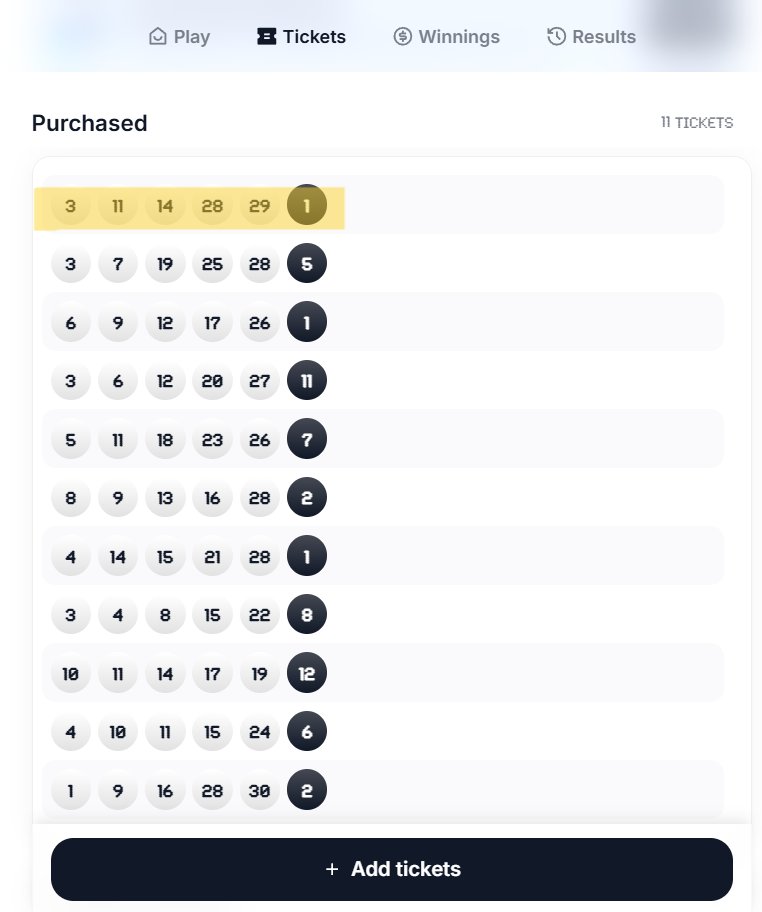Click dark bonus ball 7
This screenshot has width=762, height=912.
pyautogui.click(x=307, y=439)
